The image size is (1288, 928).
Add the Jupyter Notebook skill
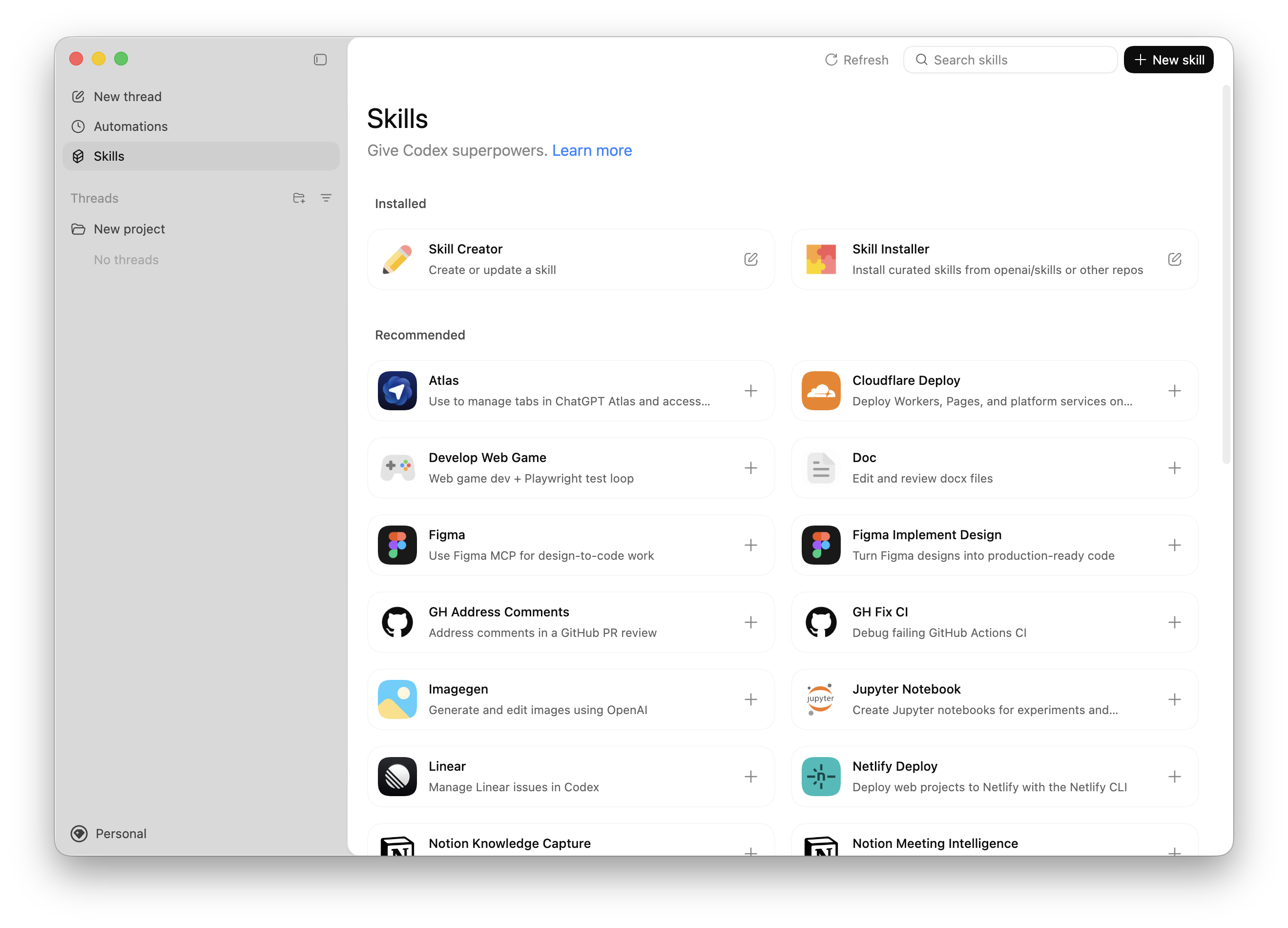pyautogui.click(x=1175, y=699)
